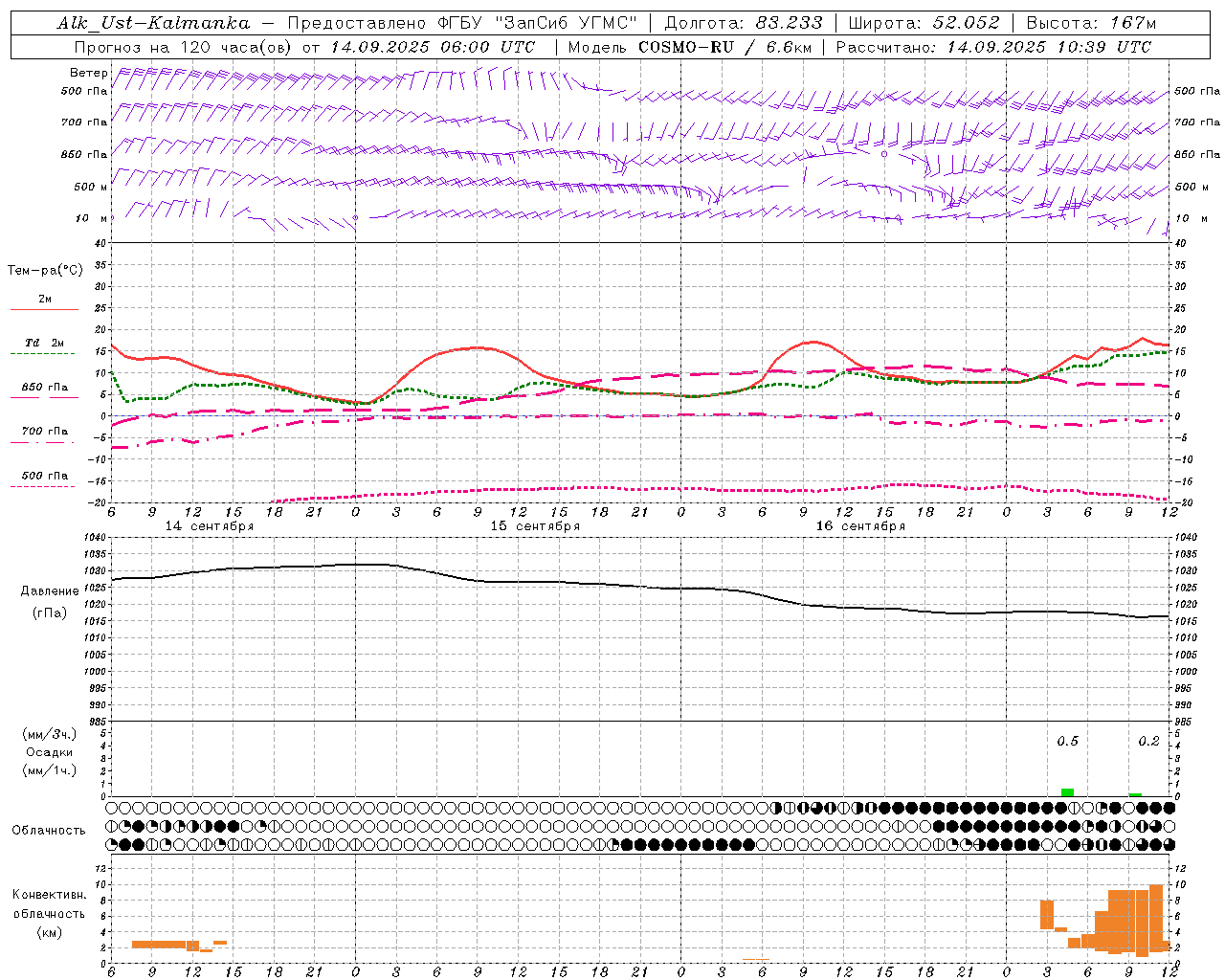Click the tallest orange convective cloud bar

tap(1155, 917)
